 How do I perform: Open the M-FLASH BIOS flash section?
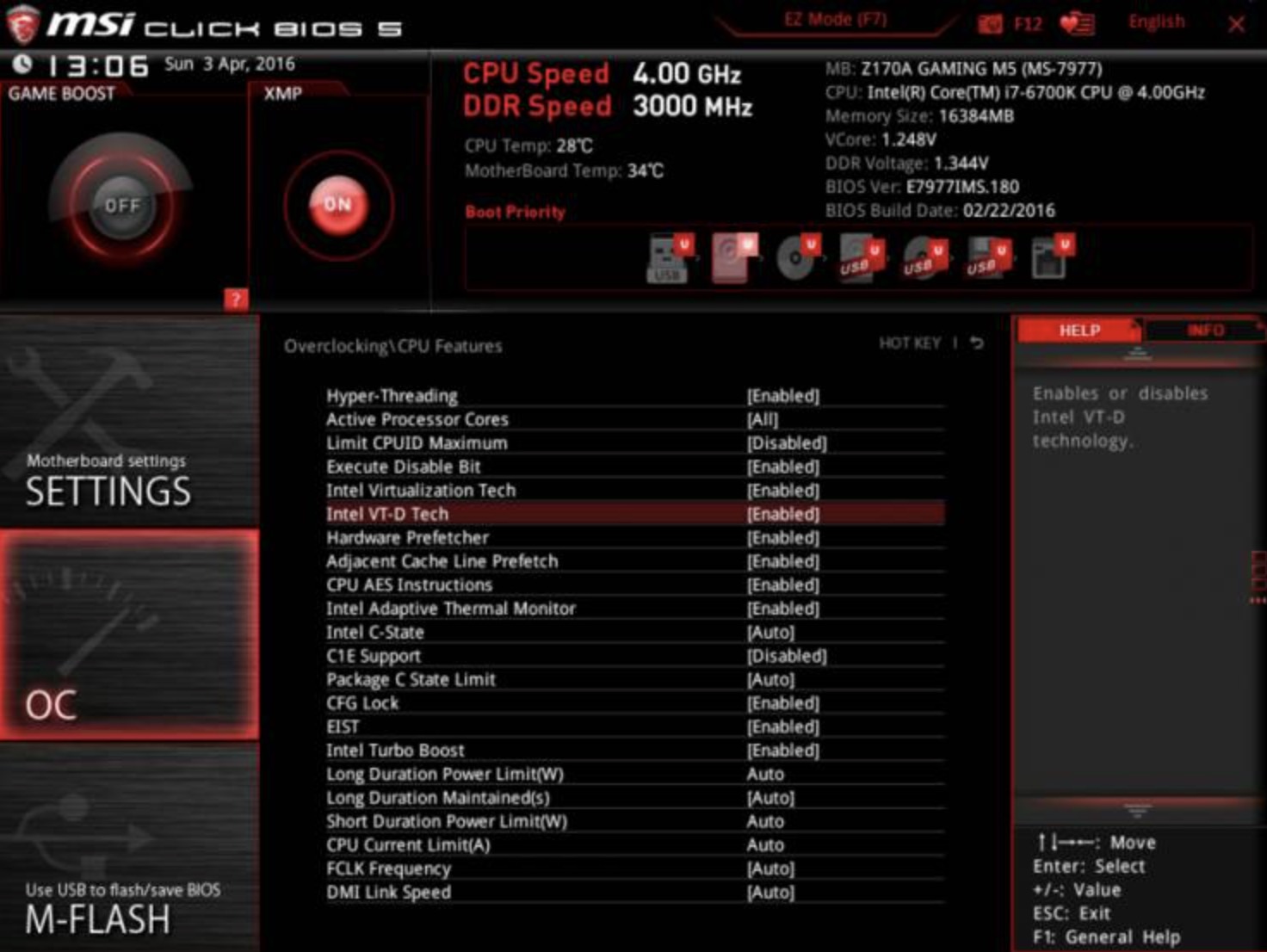click(x=129, y=848)
